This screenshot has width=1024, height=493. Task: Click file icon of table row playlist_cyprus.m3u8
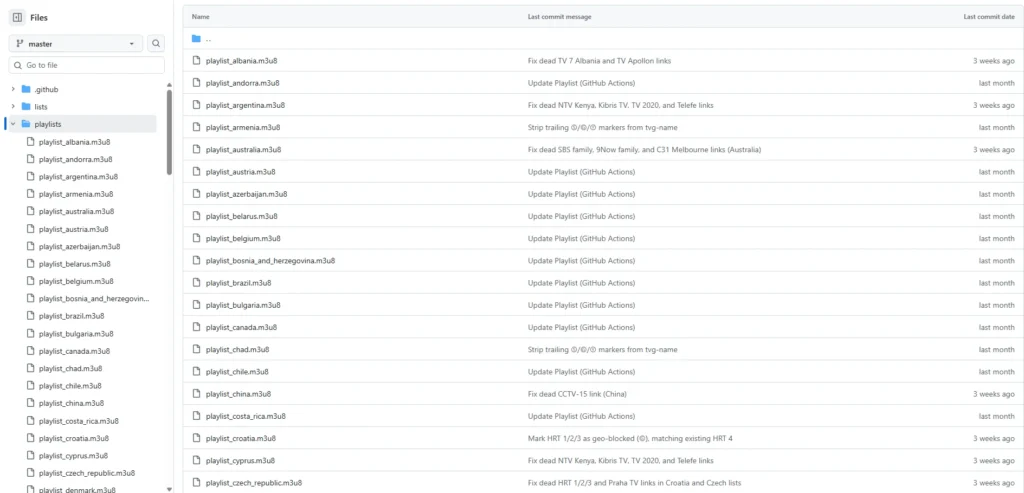pos(196,460)
